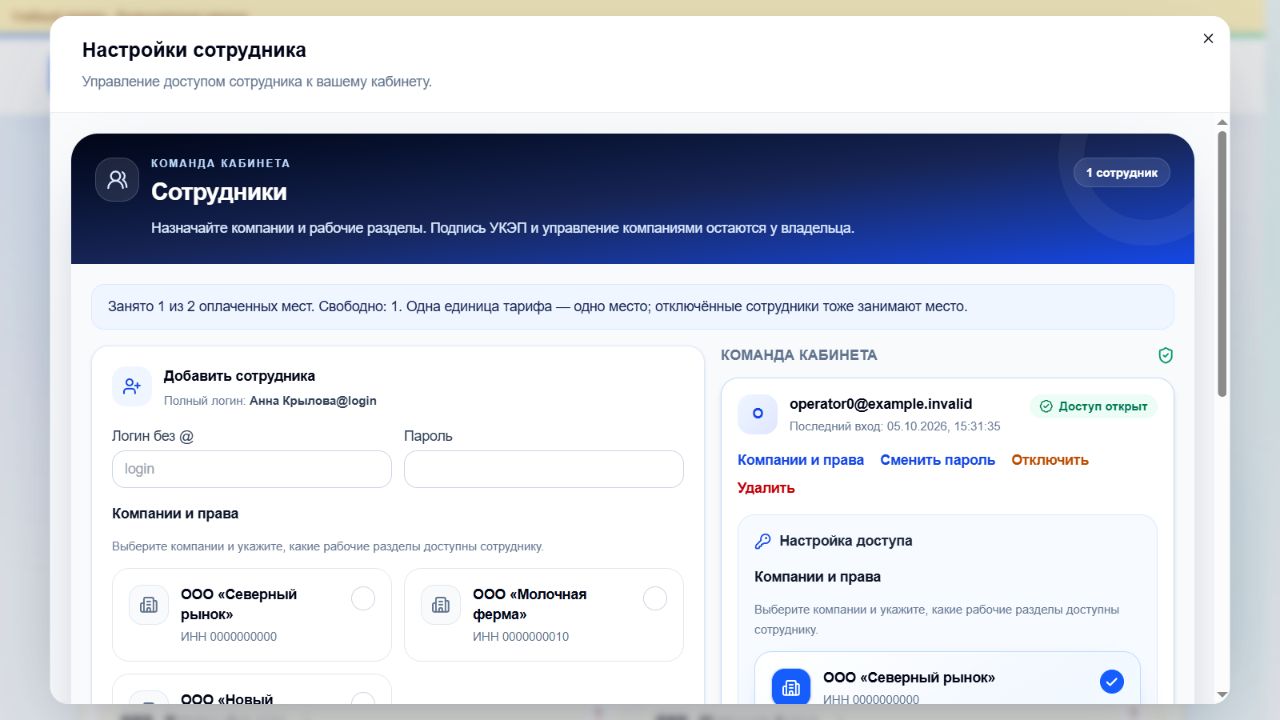
Task: Click the Доступ открыт status badge
Action: [x=1094, y=407]
